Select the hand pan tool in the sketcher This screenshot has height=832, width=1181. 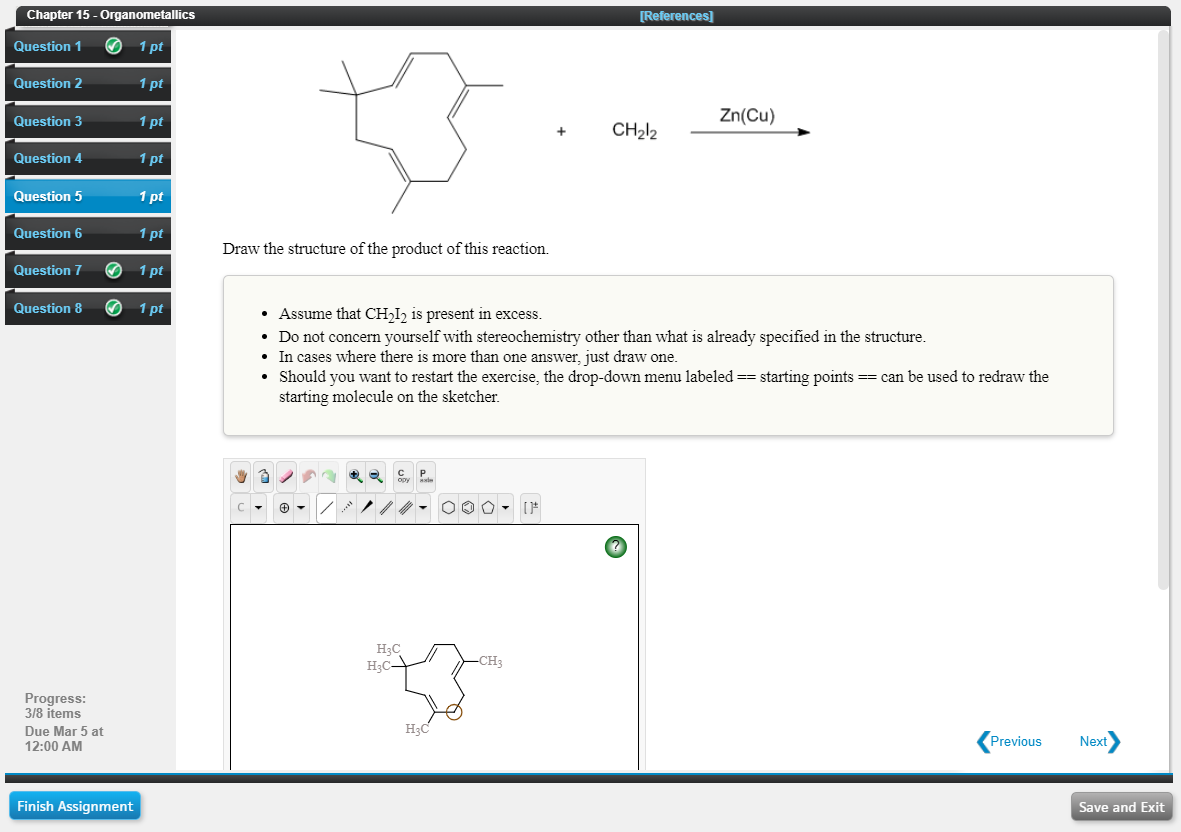[240, 476]
